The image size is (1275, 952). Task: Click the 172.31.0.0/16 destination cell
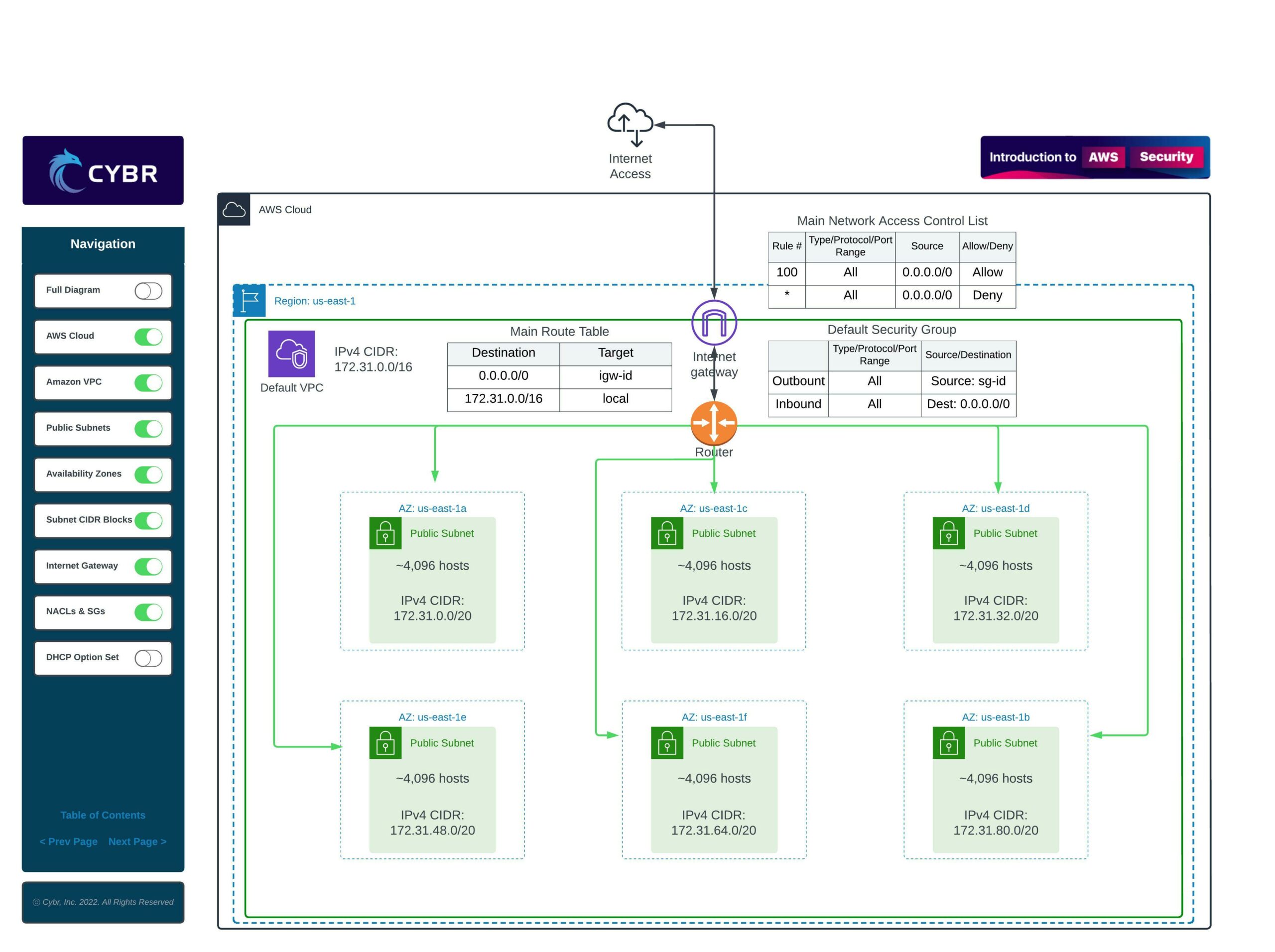[503, 399]
